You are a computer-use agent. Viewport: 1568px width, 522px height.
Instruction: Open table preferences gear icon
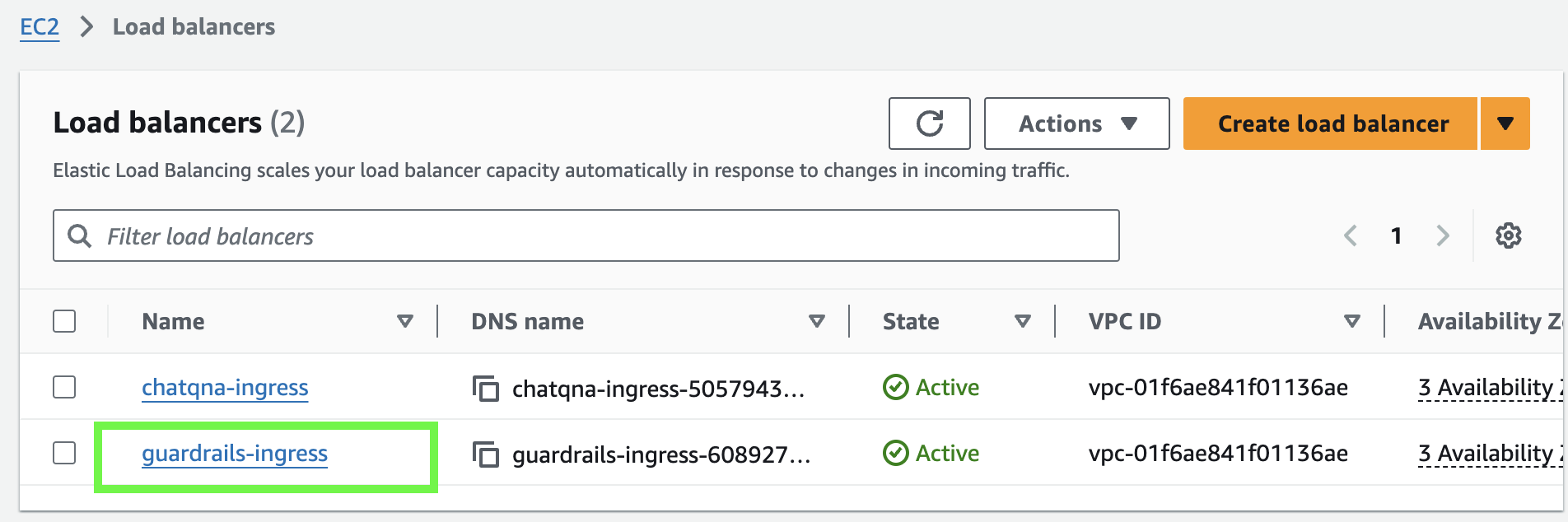pos(1508,235)
